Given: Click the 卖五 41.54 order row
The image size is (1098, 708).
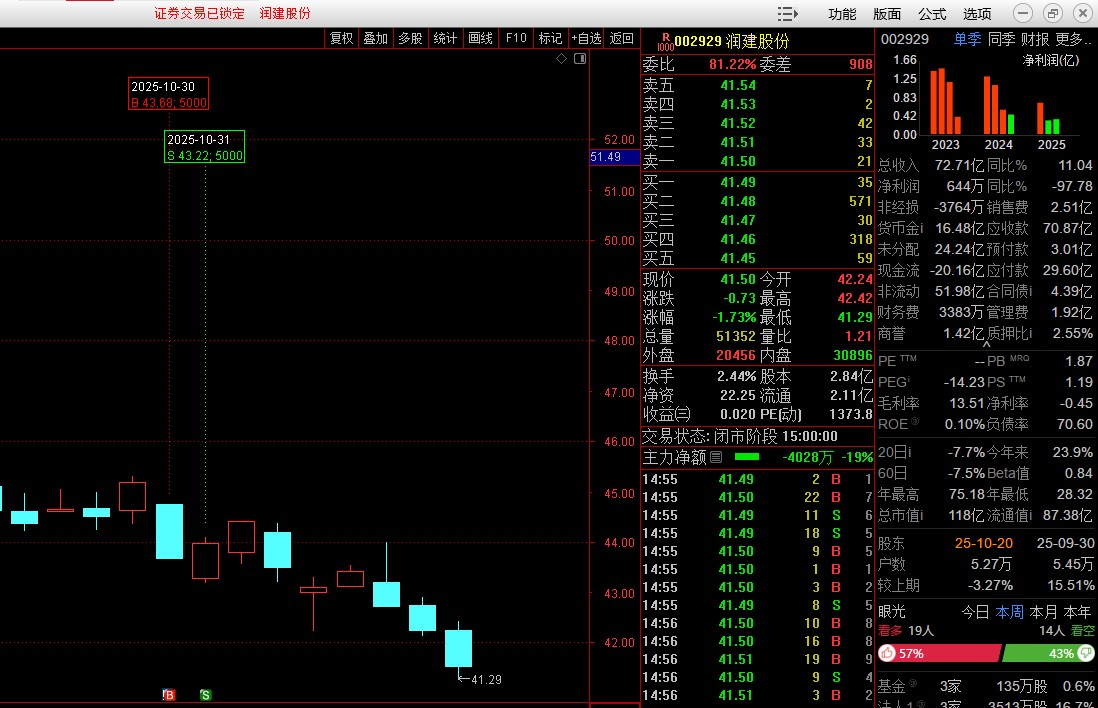Looking at the screenshot, I should (x=758, y=85).
